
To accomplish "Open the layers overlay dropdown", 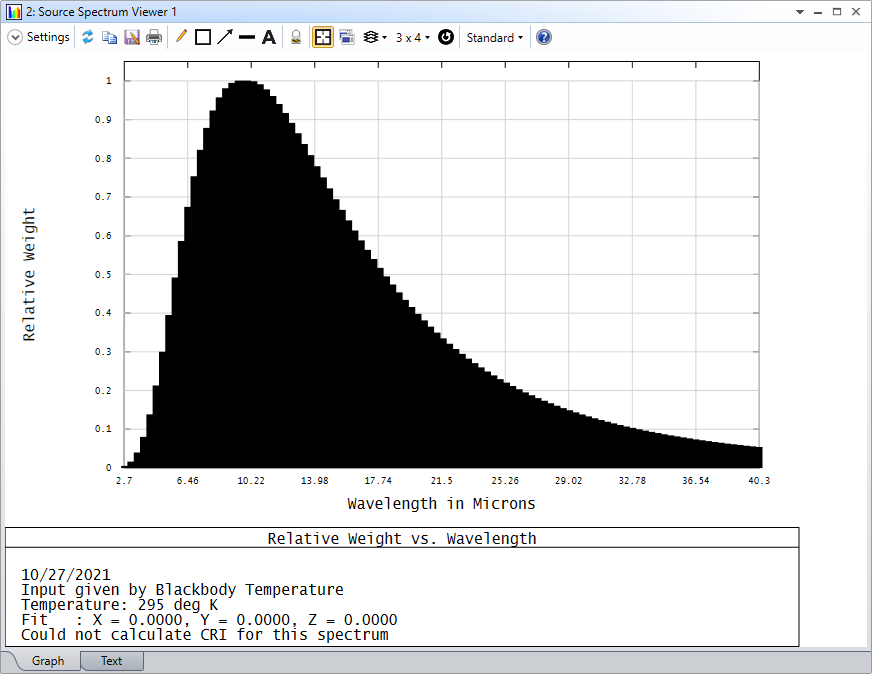I will point(374,37).
